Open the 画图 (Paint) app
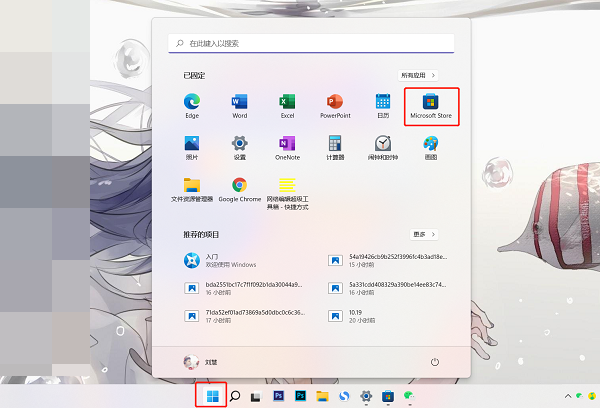Screen dimensions: 600x408 click(x=431, y=147)
